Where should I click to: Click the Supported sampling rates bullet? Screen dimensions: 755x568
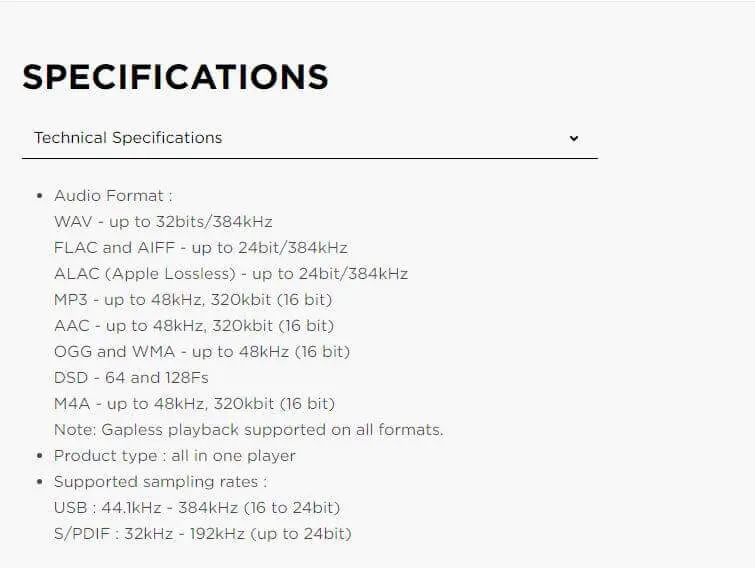coord(160,482)
